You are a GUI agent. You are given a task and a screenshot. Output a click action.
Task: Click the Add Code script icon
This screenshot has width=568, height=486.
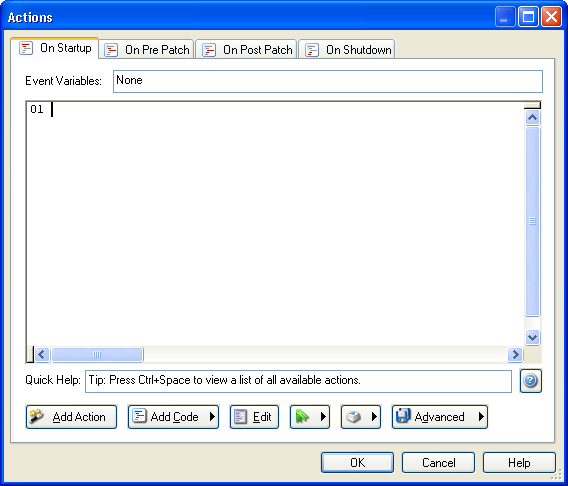pyautogui.click(x=139, y=415)
